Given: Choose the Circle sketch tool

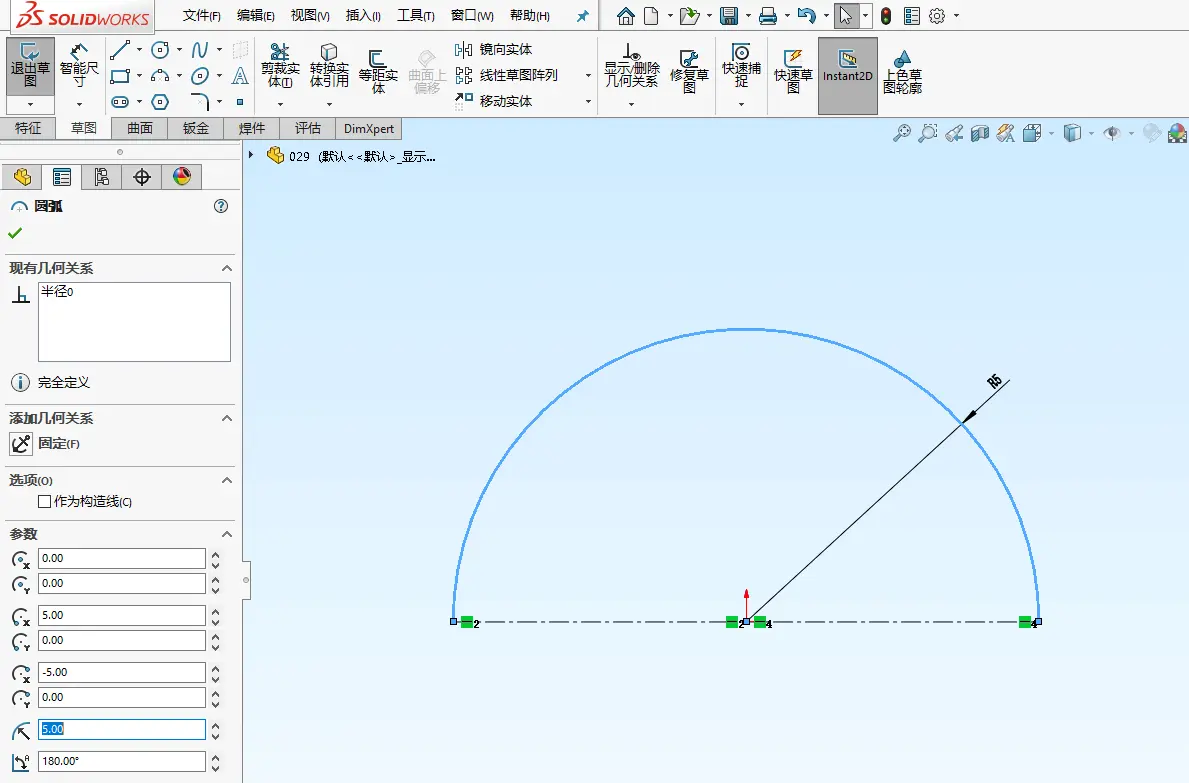Looking at the screenshot, I should [x=160, y=51].
